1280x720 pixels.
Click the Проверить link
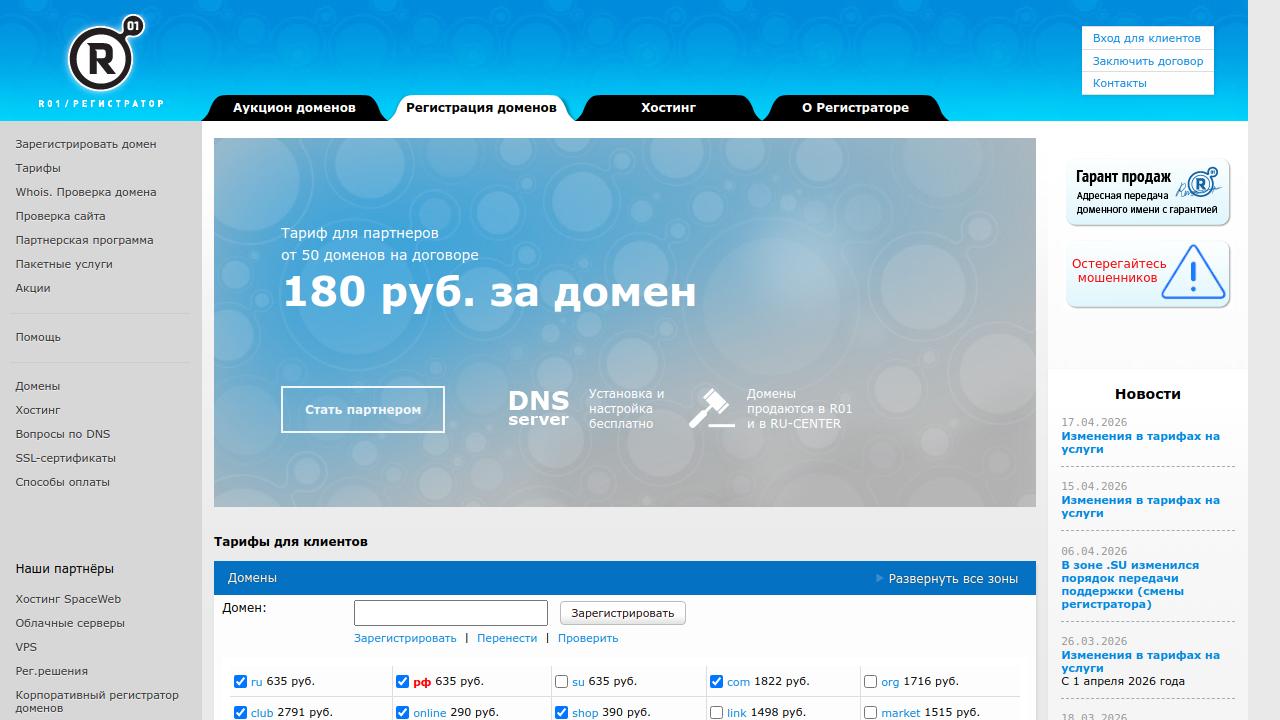pos(588,638)
